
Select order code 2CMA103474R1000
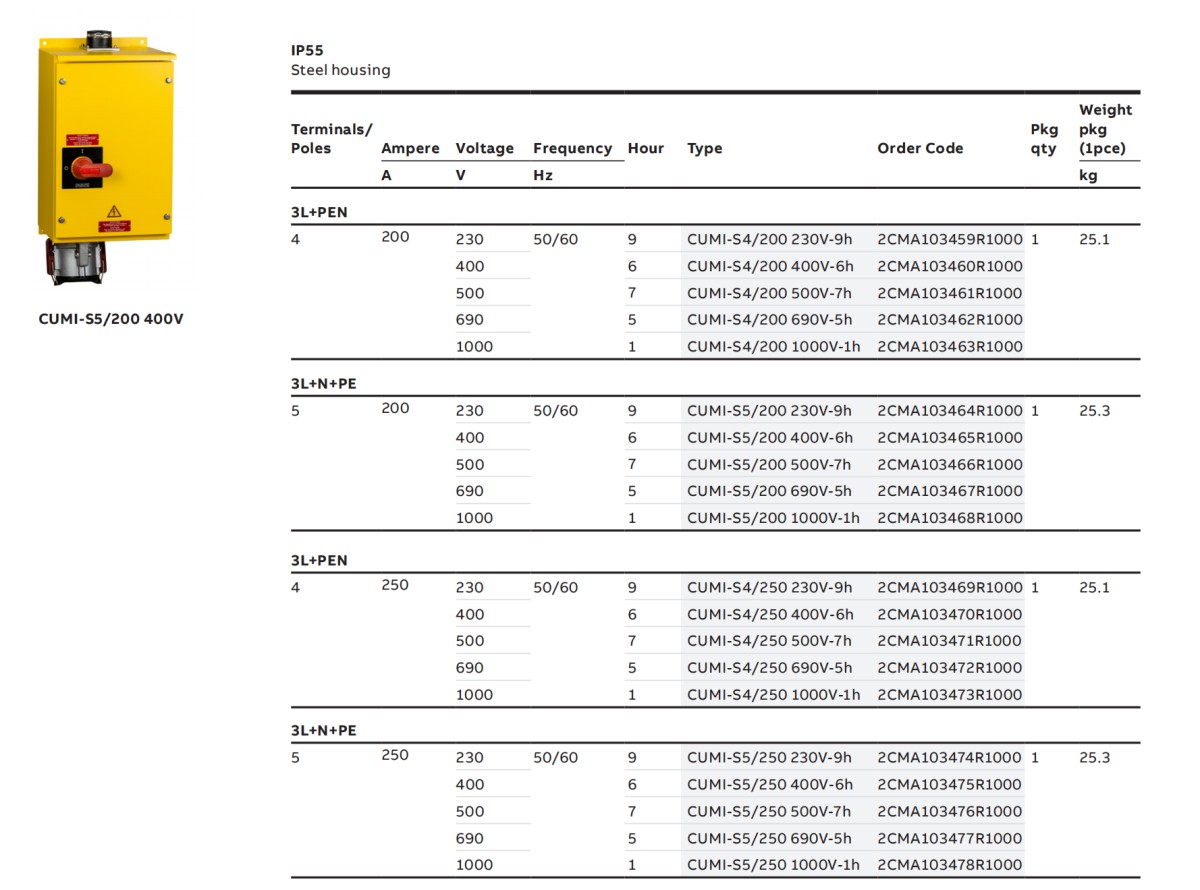pyautogui.click(x=950, y=758)
